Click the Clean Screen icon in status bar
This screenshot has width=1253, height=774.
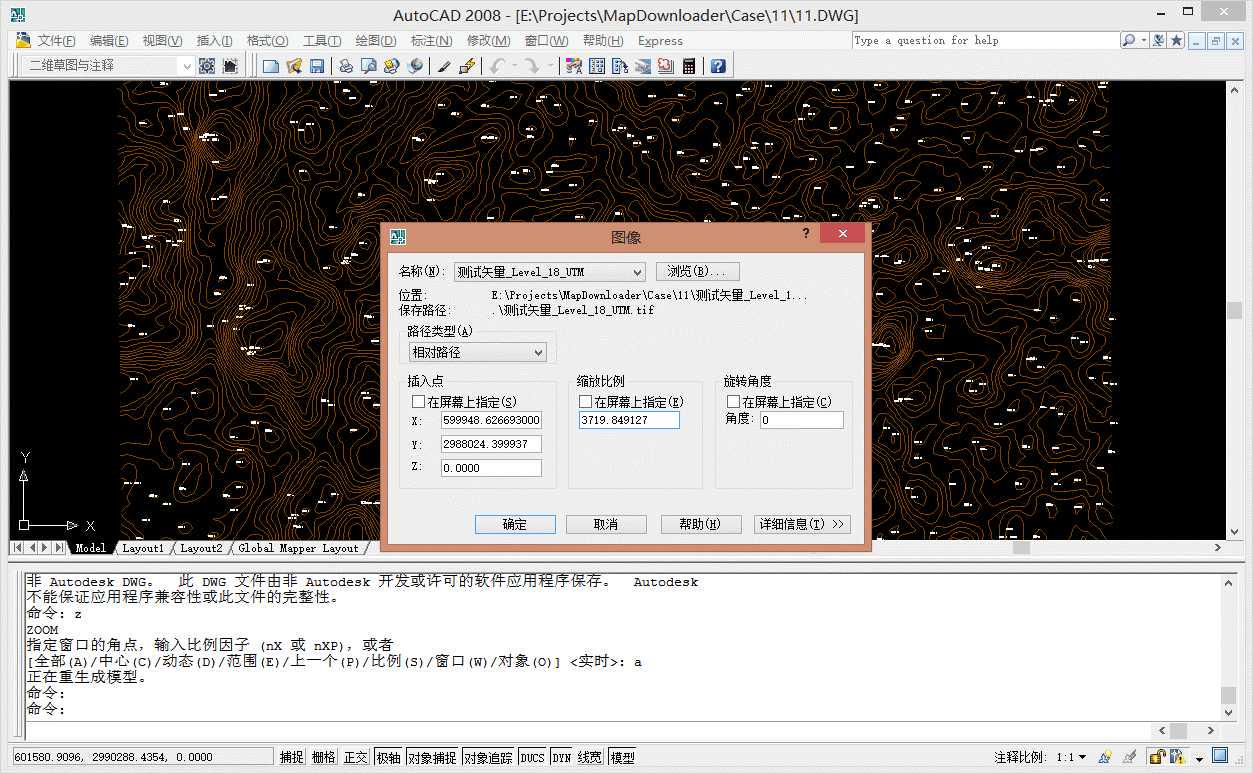1220,756
